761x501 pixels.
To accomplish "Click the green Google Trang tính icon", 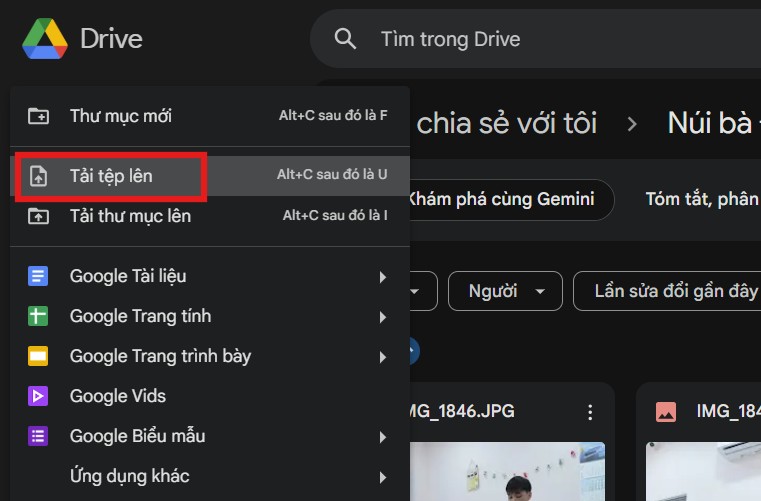I will tap(38, 316).
